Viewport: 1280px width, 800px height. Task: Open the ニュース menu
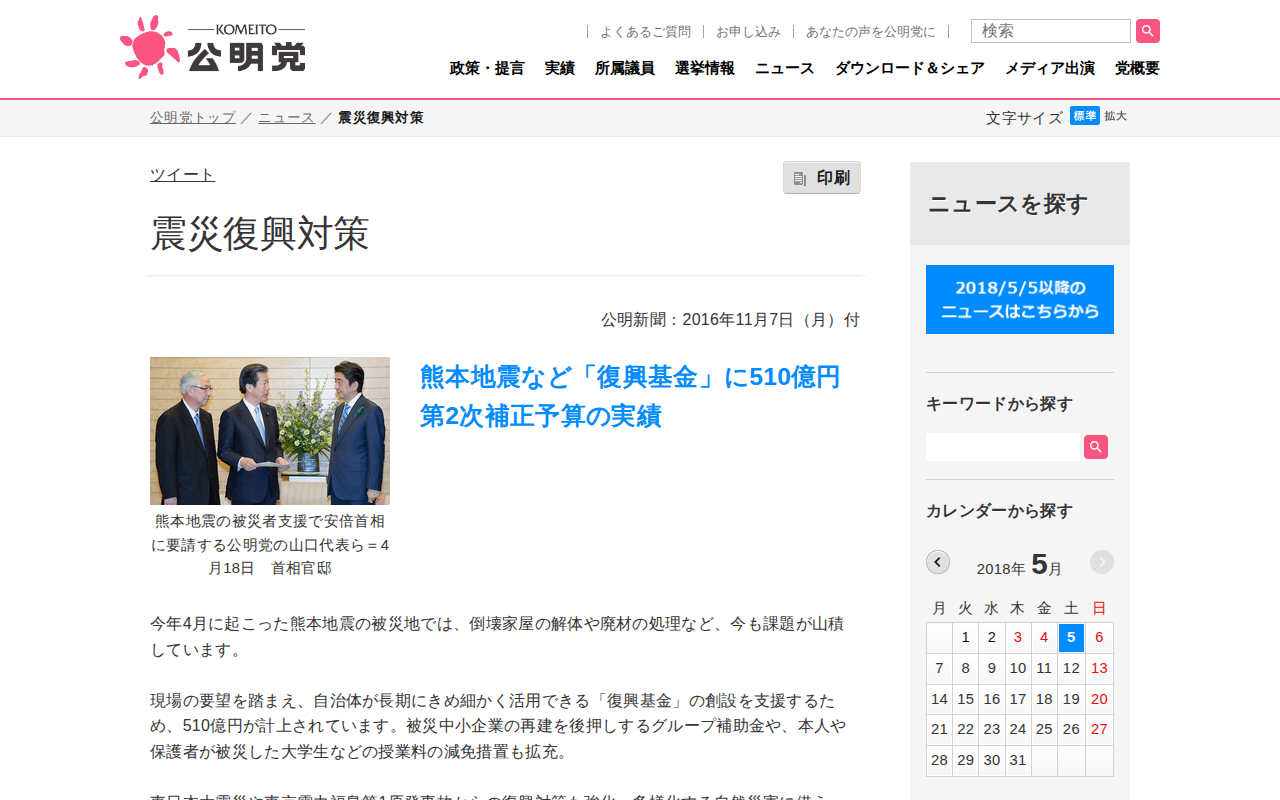(x=785, y=68)
